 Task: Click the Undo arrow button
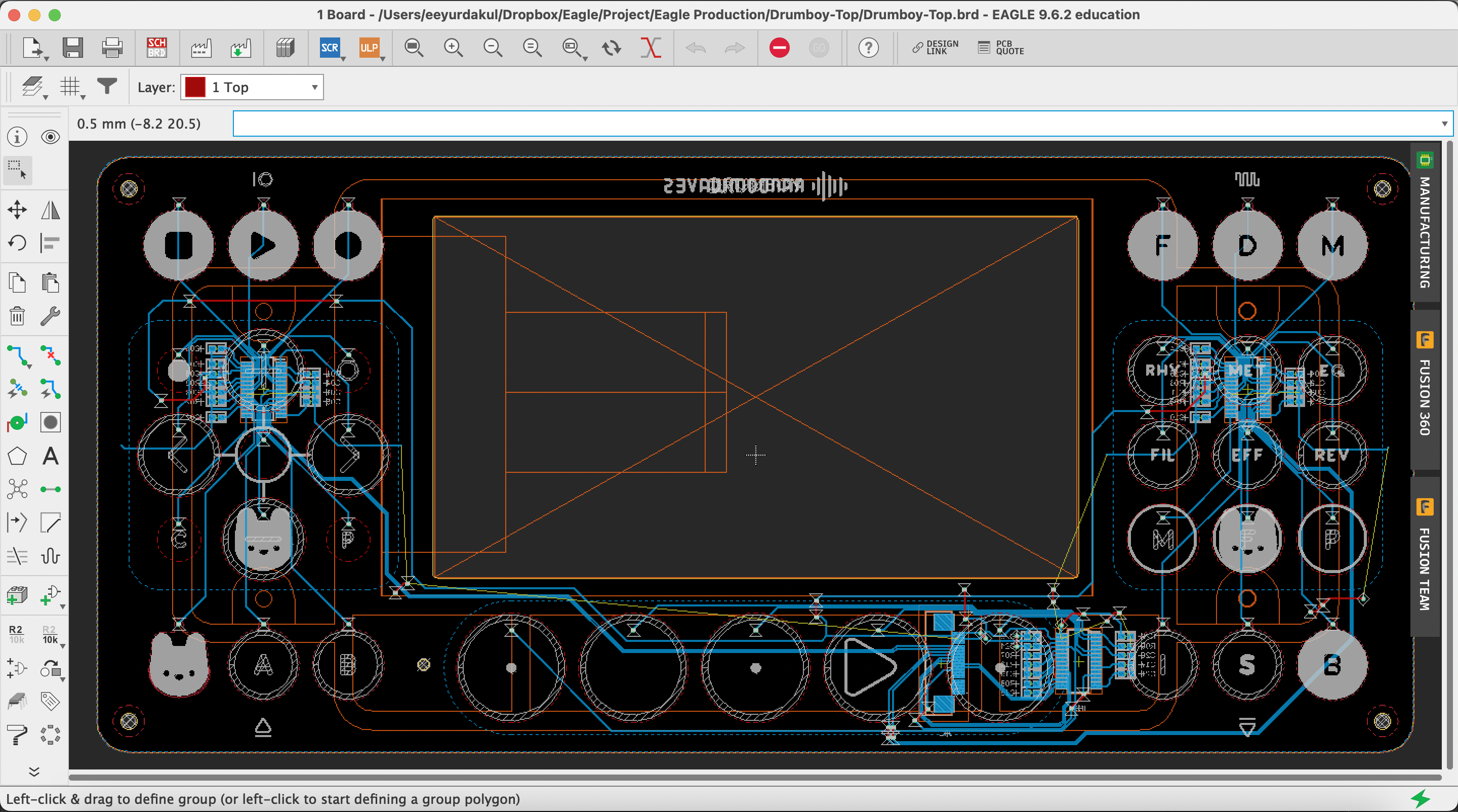pos(696,48)
